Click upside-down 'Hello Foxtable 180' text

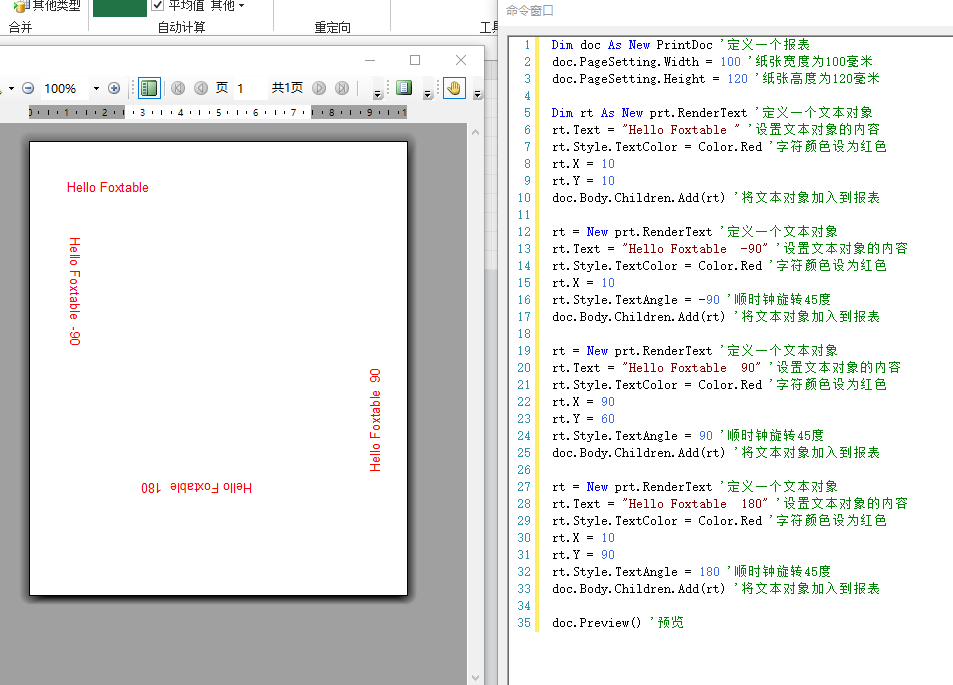[196, 487]
